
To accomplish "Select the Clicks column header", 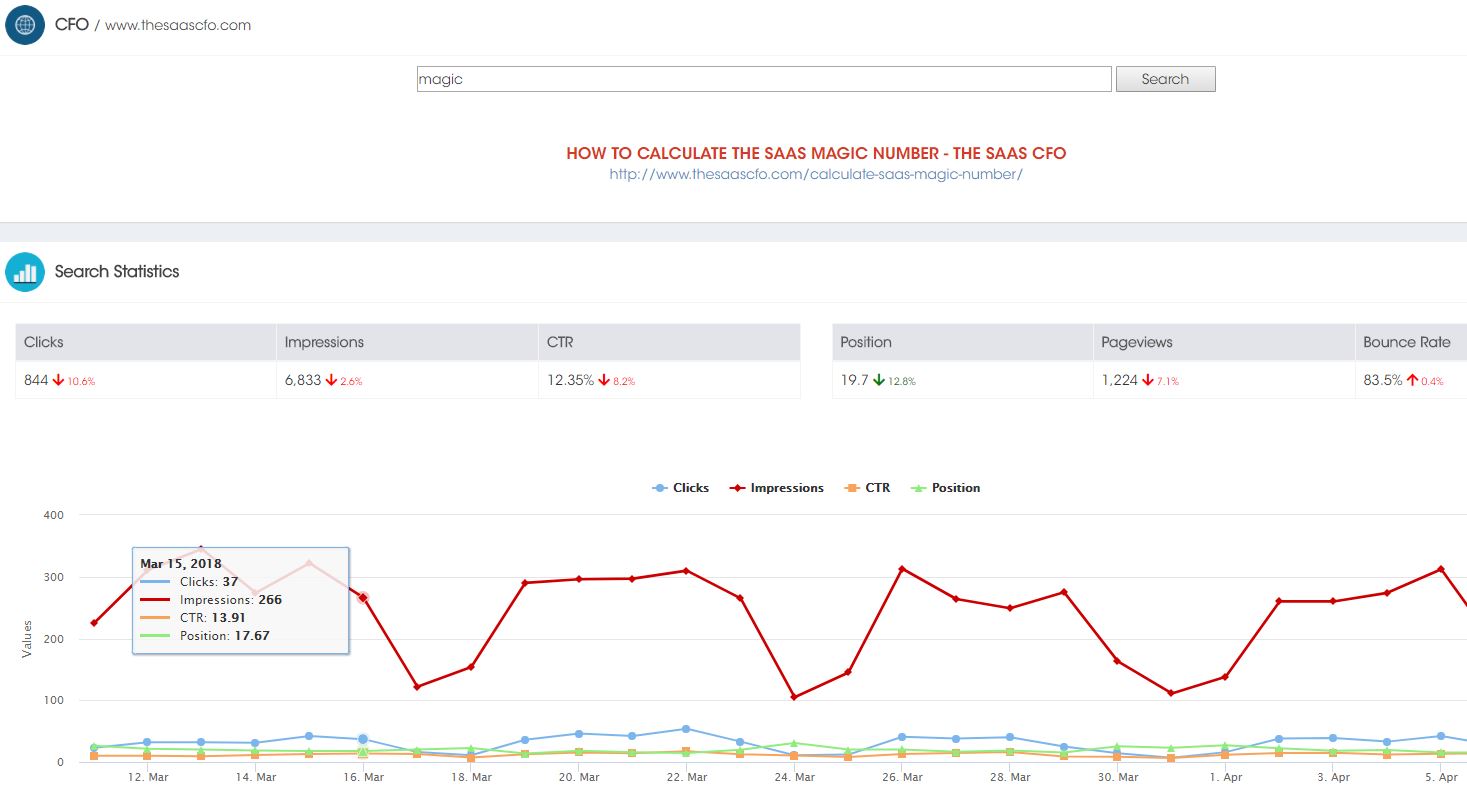I will coord(145,342).
